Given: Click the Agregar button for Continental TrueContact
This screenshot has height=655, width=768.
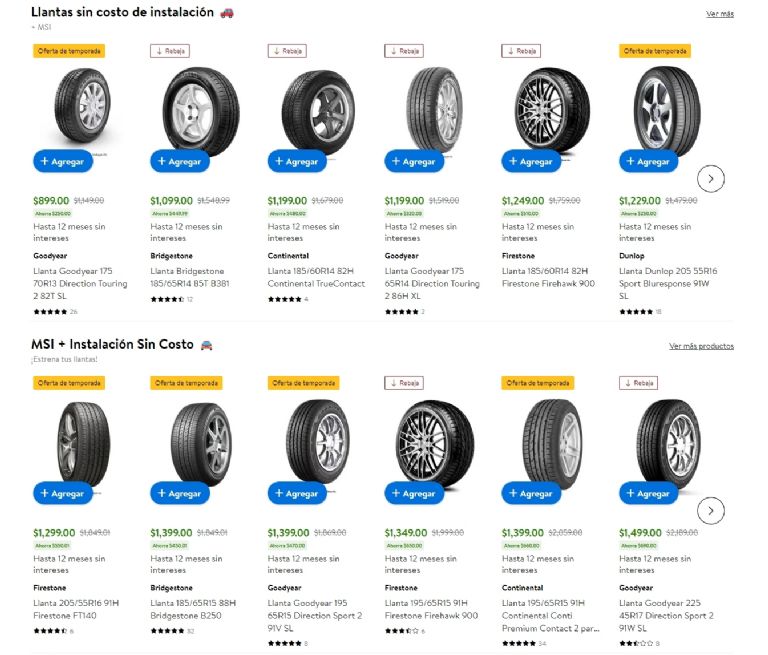Looking at the screenshot, I should coord(297,161).
